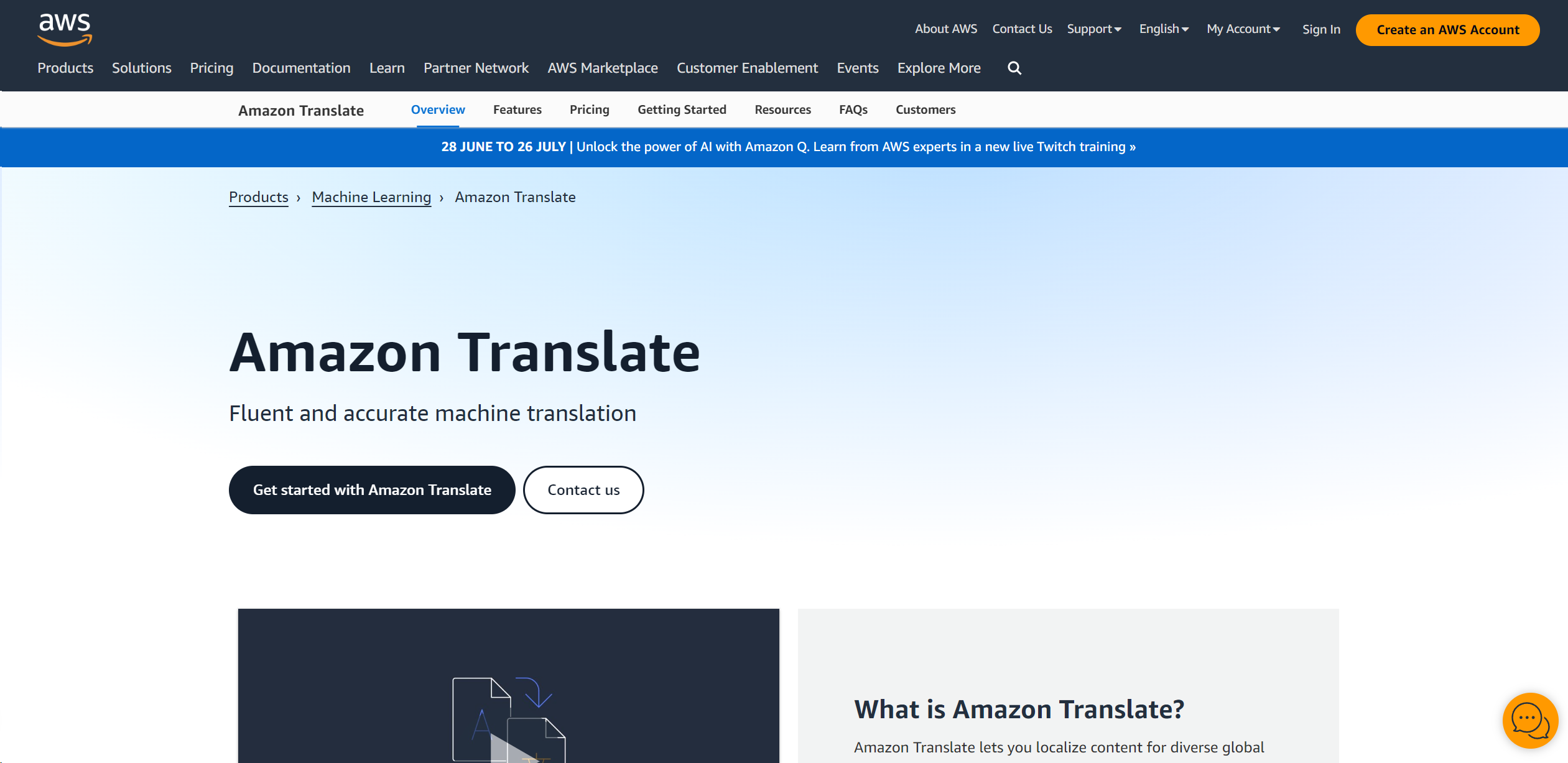Open the Machine Learning breadcrumb link
This screenshot has width=1568, height=763.
[371, 197]
